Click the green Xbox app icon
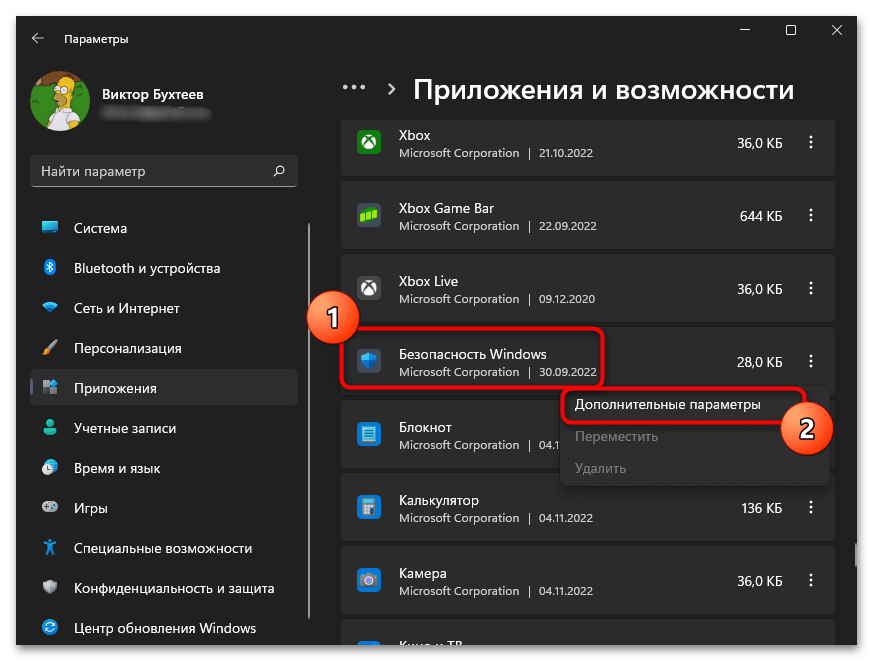Image resolution: width=873 pixels, height=661 pixels. click(x=369, y=142)
